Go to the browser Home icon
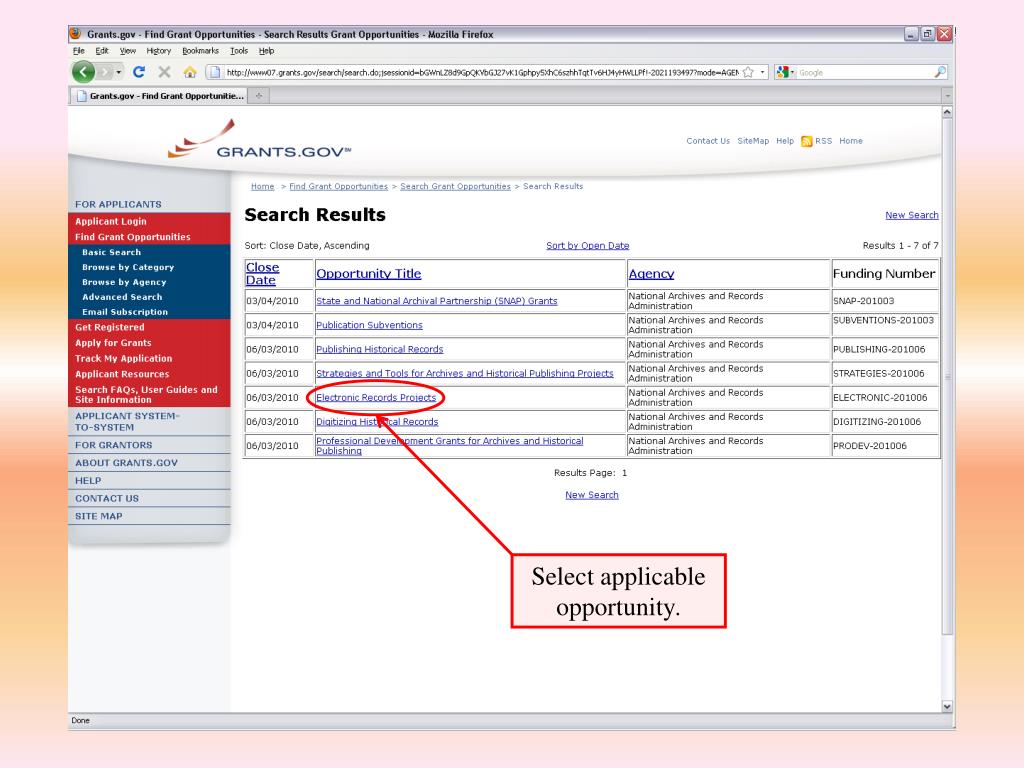Viewport: 1024px width, 768px height. tap(190, 72)
